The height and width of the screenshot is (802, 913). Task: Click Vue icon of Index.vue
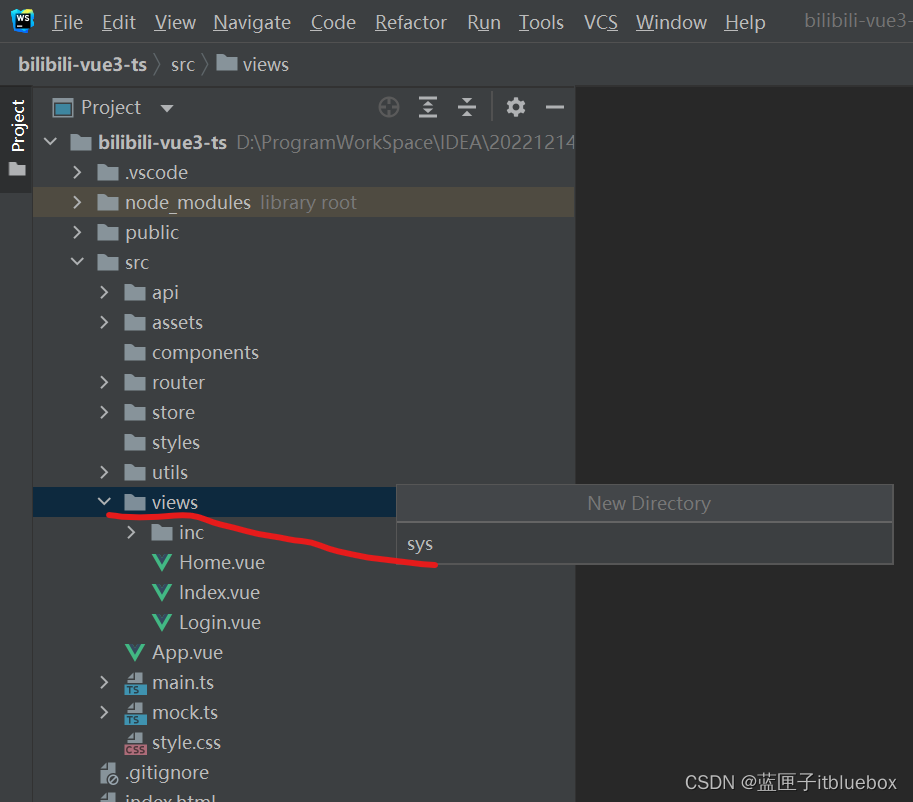pos(162,592)
